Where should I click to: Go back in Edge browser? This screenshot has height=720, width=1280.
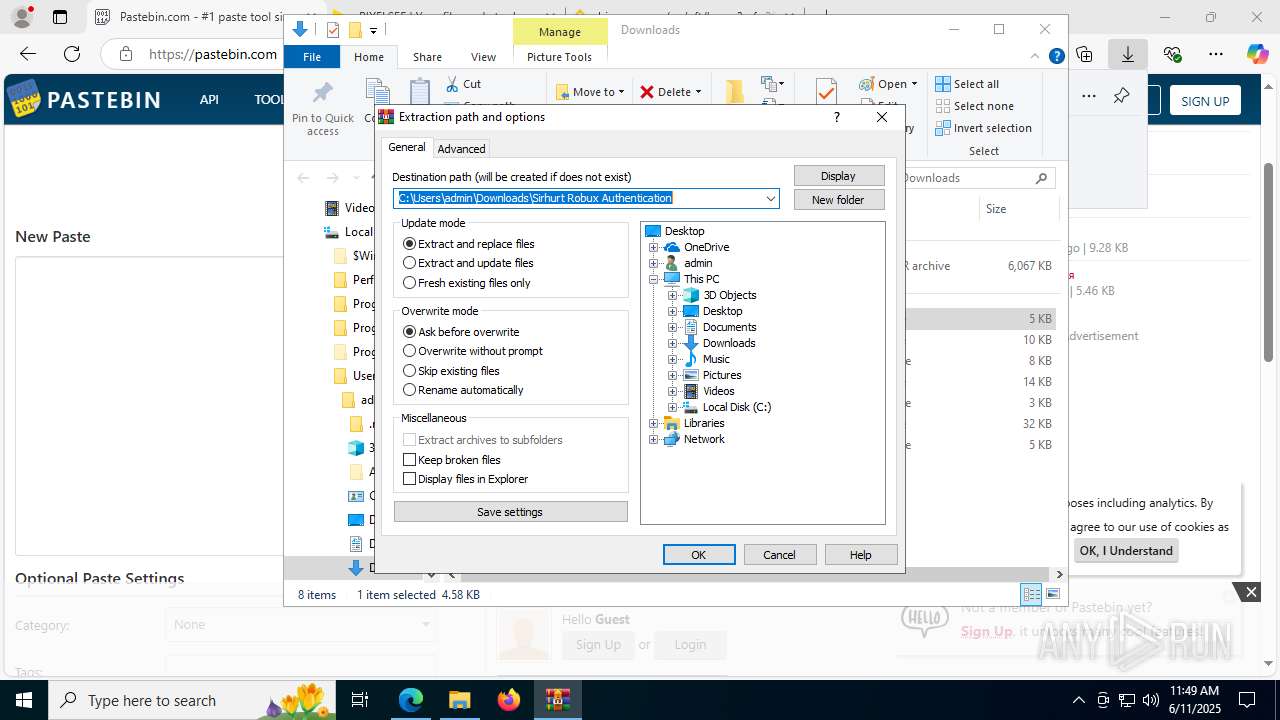pyautogui.click(x=28, y=54)
